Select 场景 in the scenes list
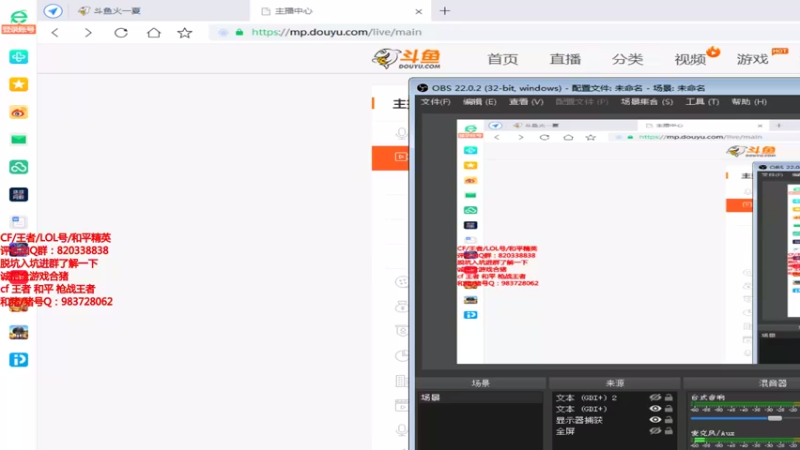 click(x=480, y=397)
